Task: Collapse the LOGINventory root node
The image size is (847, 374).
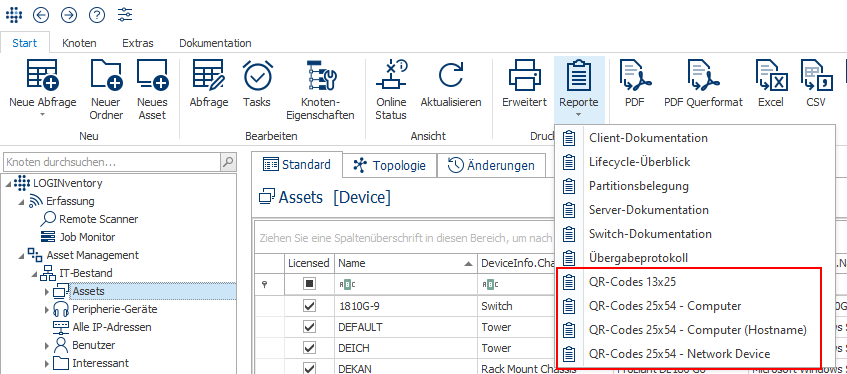Action: coord(8,183)
